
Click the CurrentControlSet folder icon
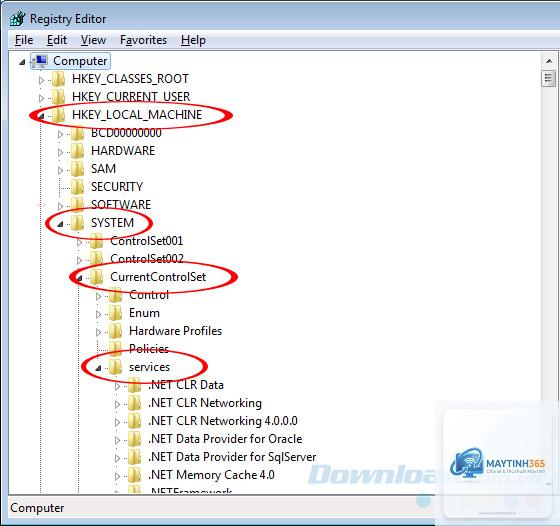(96, 277)
